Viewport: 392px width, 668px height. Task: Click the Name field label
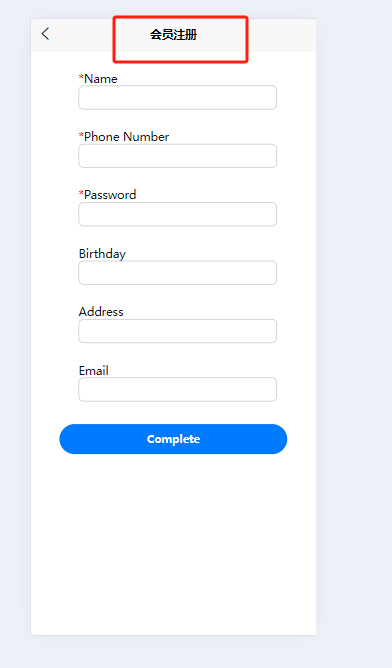(x=101, y=79)
